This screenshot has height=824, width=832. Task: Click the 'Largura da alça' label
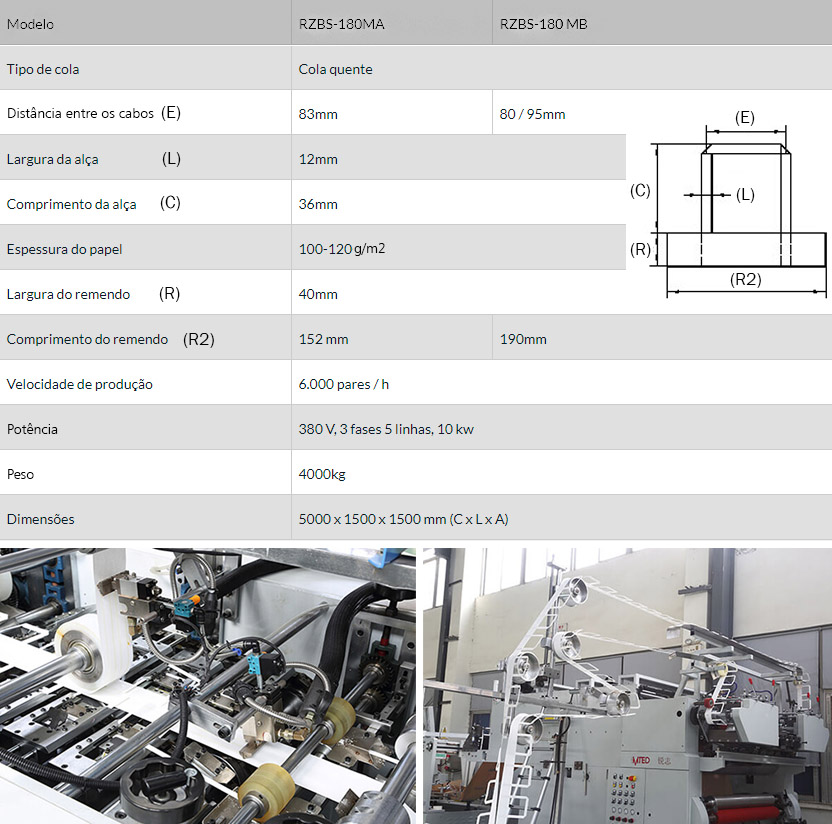pyautogui.click(x=53, y=160)
